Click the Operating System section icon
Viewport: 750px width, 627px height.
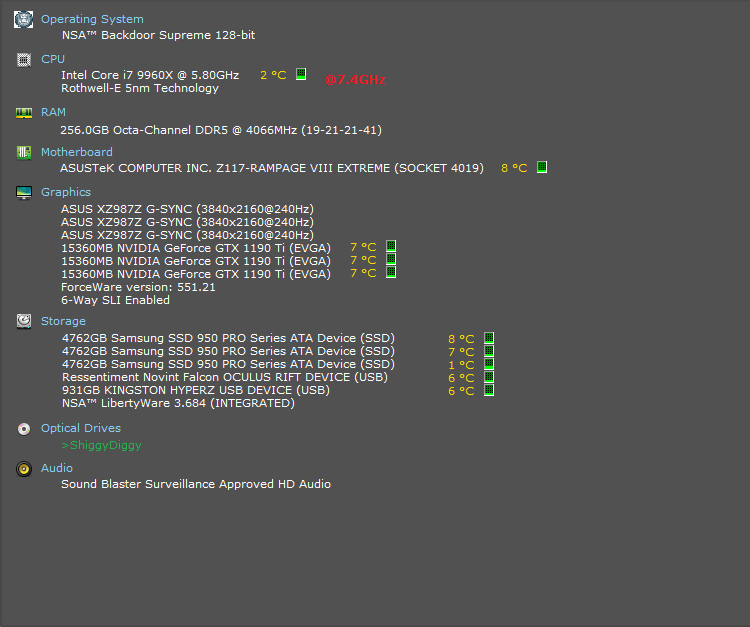pyautogui.click(x=23, y=20)
